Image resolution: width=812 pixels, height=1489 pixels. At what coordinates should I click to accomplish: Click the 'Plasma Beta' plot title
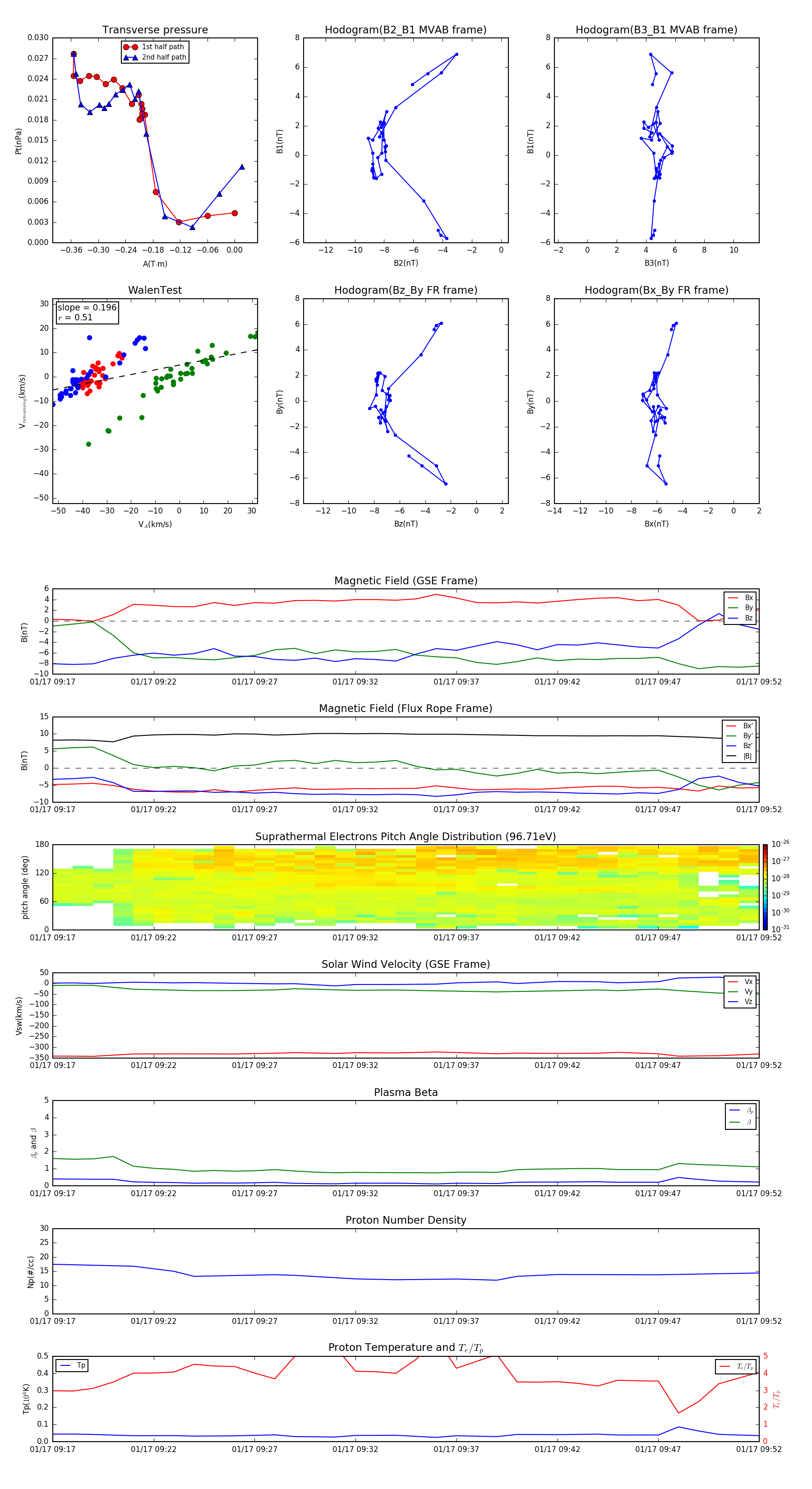[406, 1092]
